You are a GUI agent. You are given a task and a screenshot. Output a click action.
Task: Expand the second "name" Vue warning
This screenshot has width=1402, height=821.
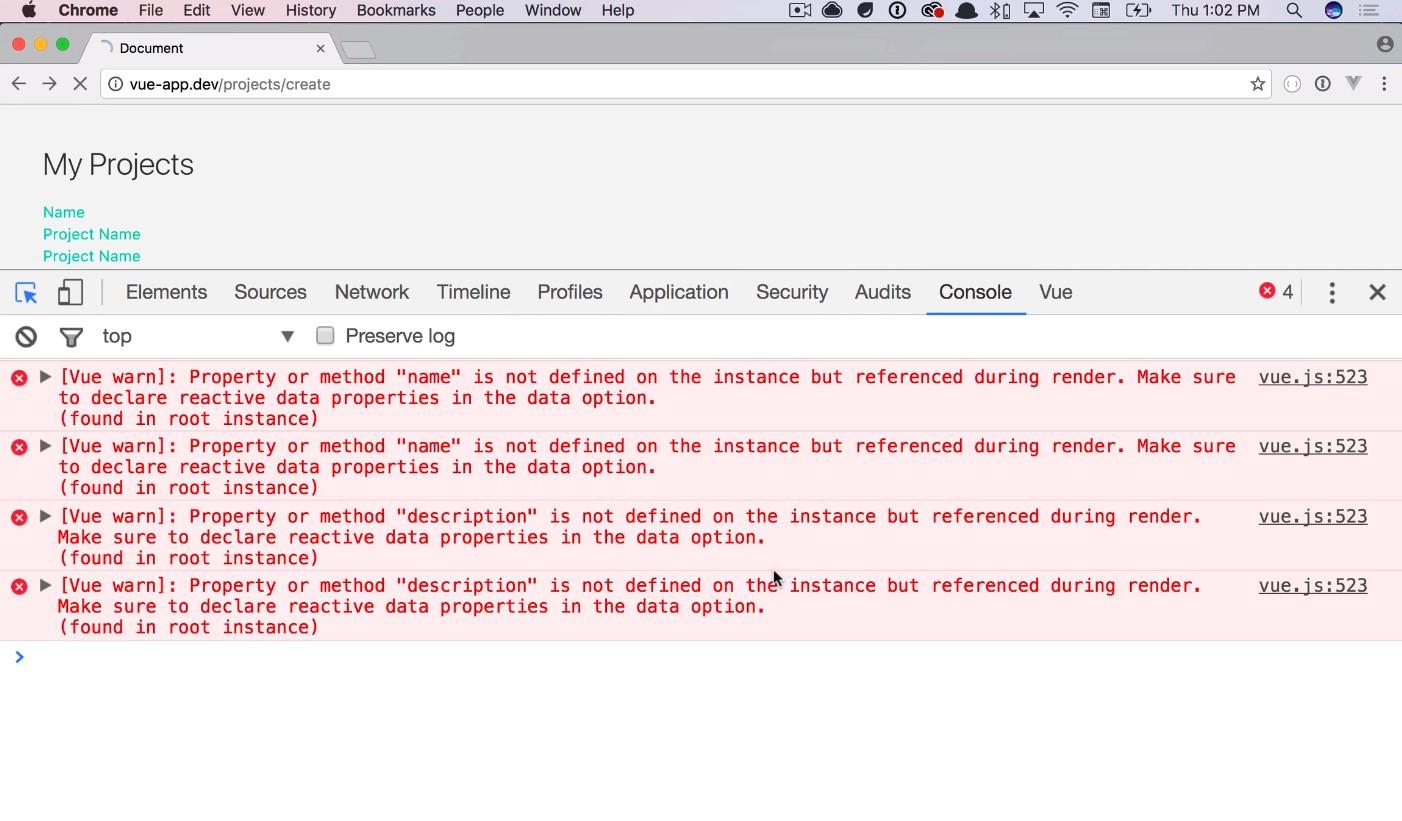pos(45,446)
